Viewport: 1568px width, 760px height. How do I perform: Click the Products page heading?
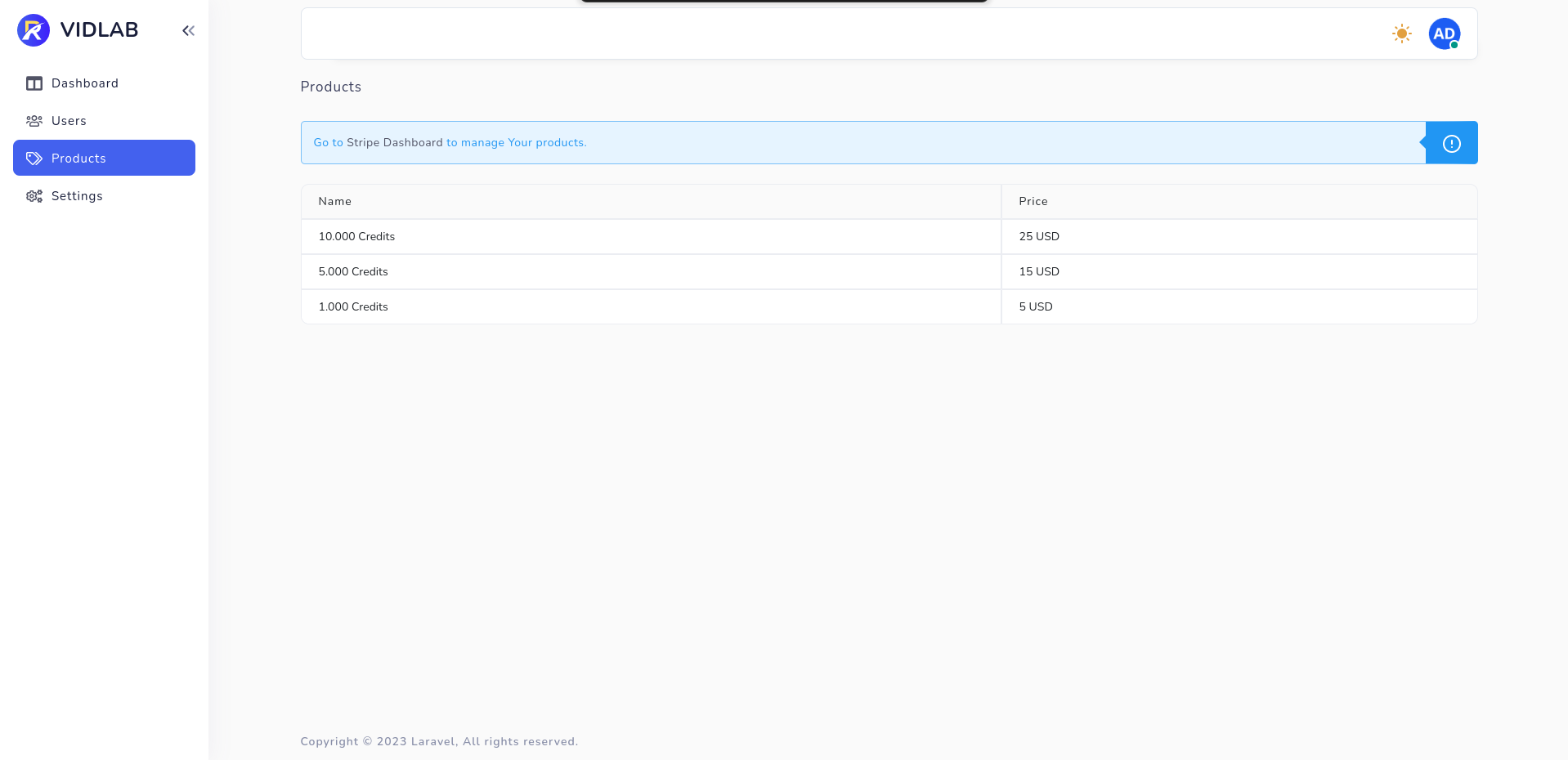click(331, 87)
